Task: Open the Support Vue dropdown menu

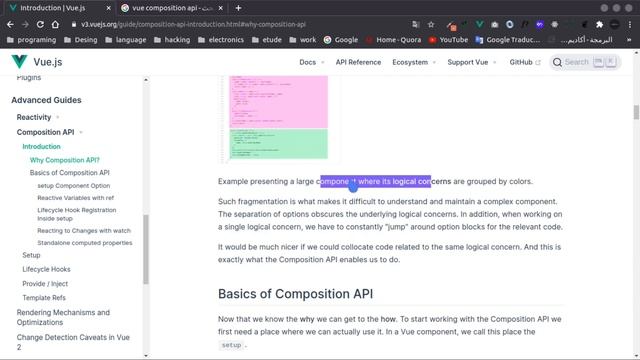Action: [x=471, y=62]
